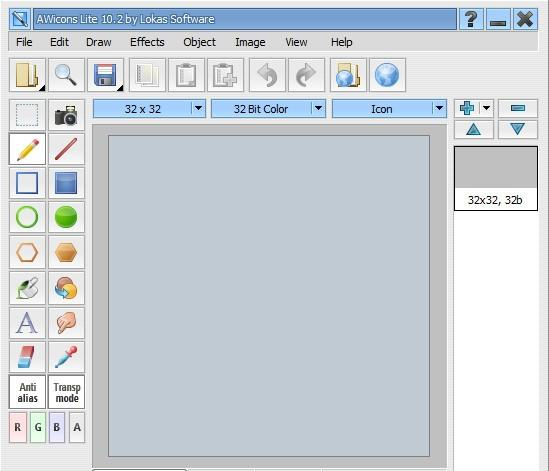Select the filled rectangle tool
The image size is (549, 471).
(66, 183)
